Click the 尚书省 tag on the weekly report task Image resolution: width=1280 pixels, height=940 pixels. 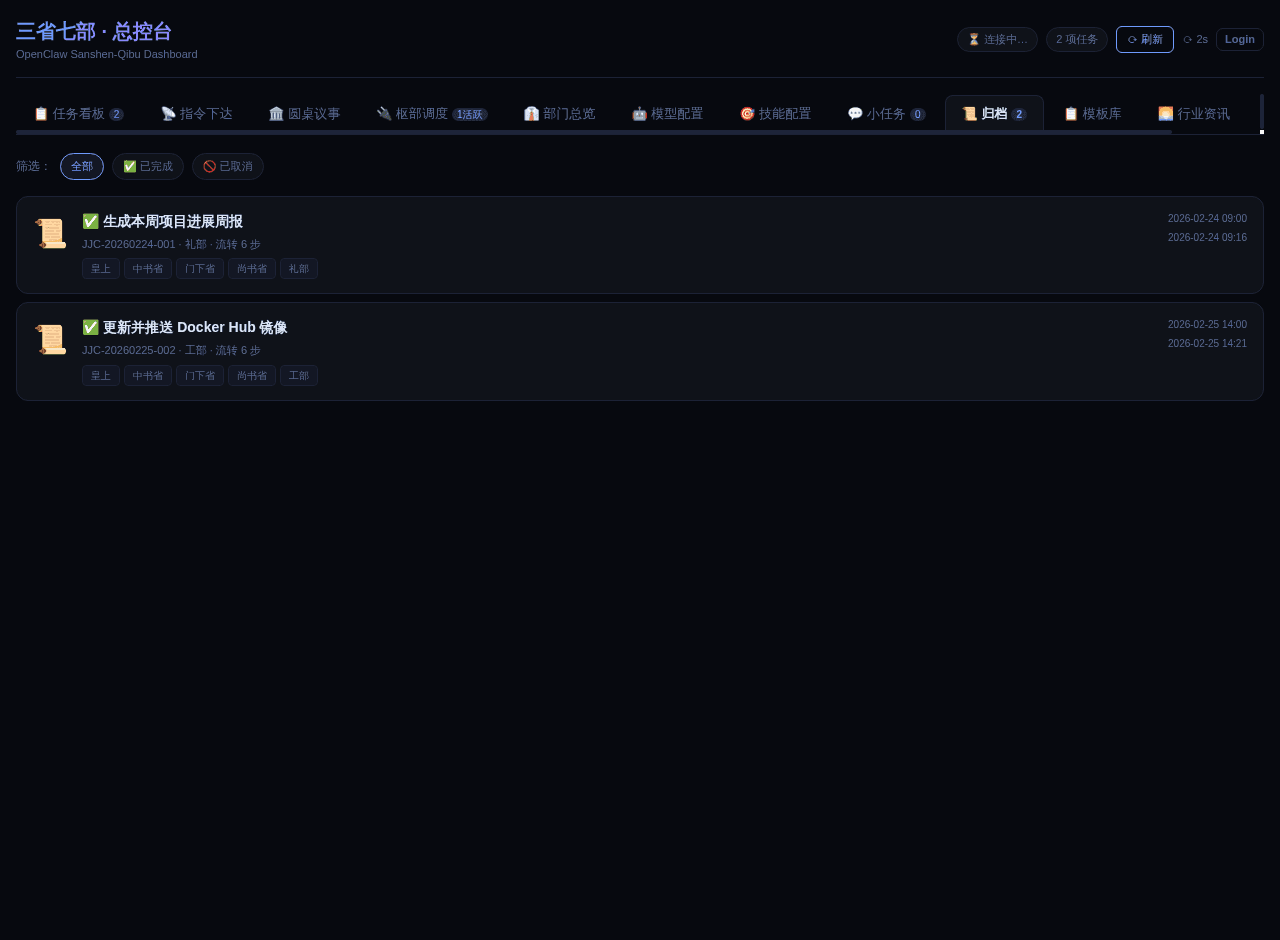(252, 268)
